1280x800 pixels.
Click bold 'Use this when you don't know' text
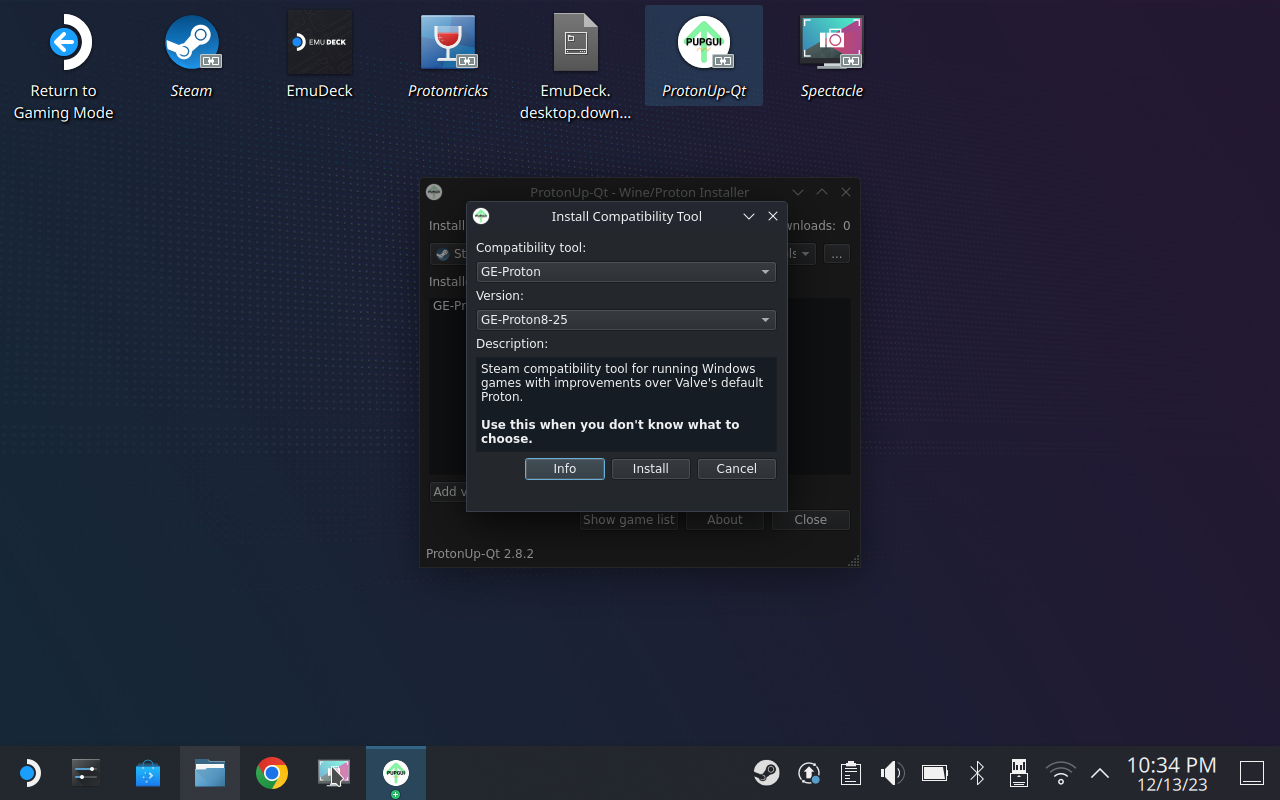pyautogui.click(x=610, y=432)
